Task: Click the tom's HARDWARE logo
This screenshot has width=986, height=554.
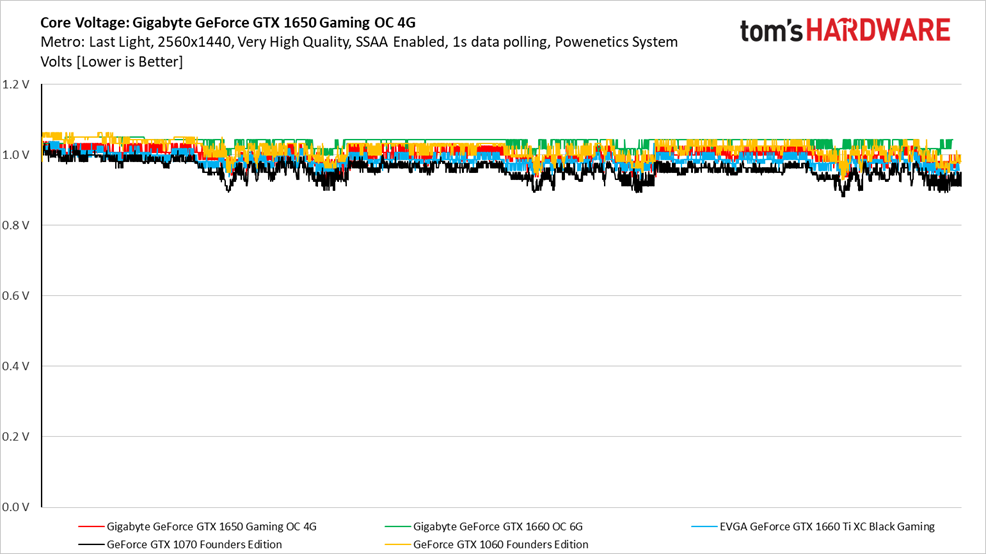Action: click(x=845, y=30)
